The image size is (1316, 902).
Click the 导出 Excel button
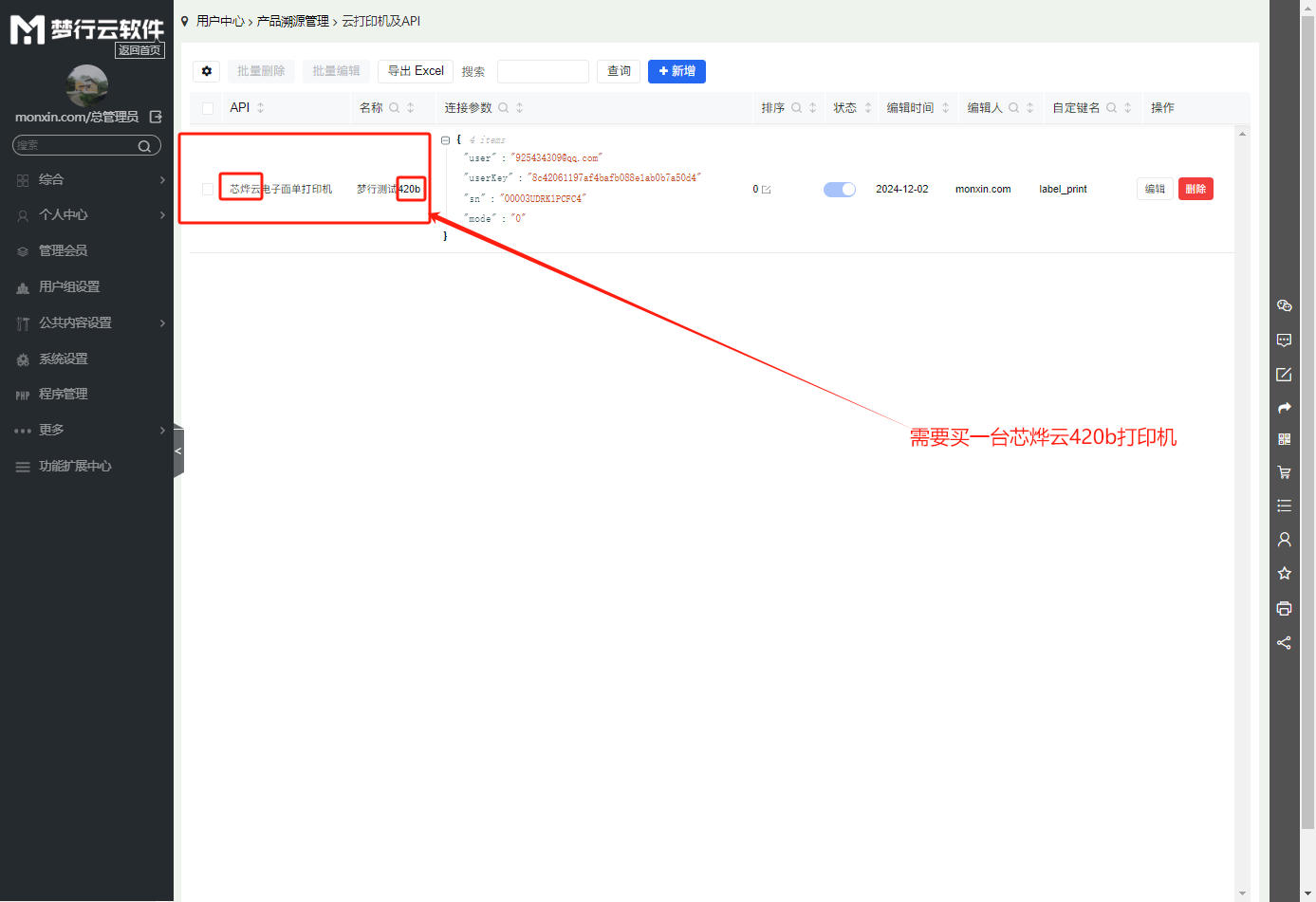coord(416,71)
